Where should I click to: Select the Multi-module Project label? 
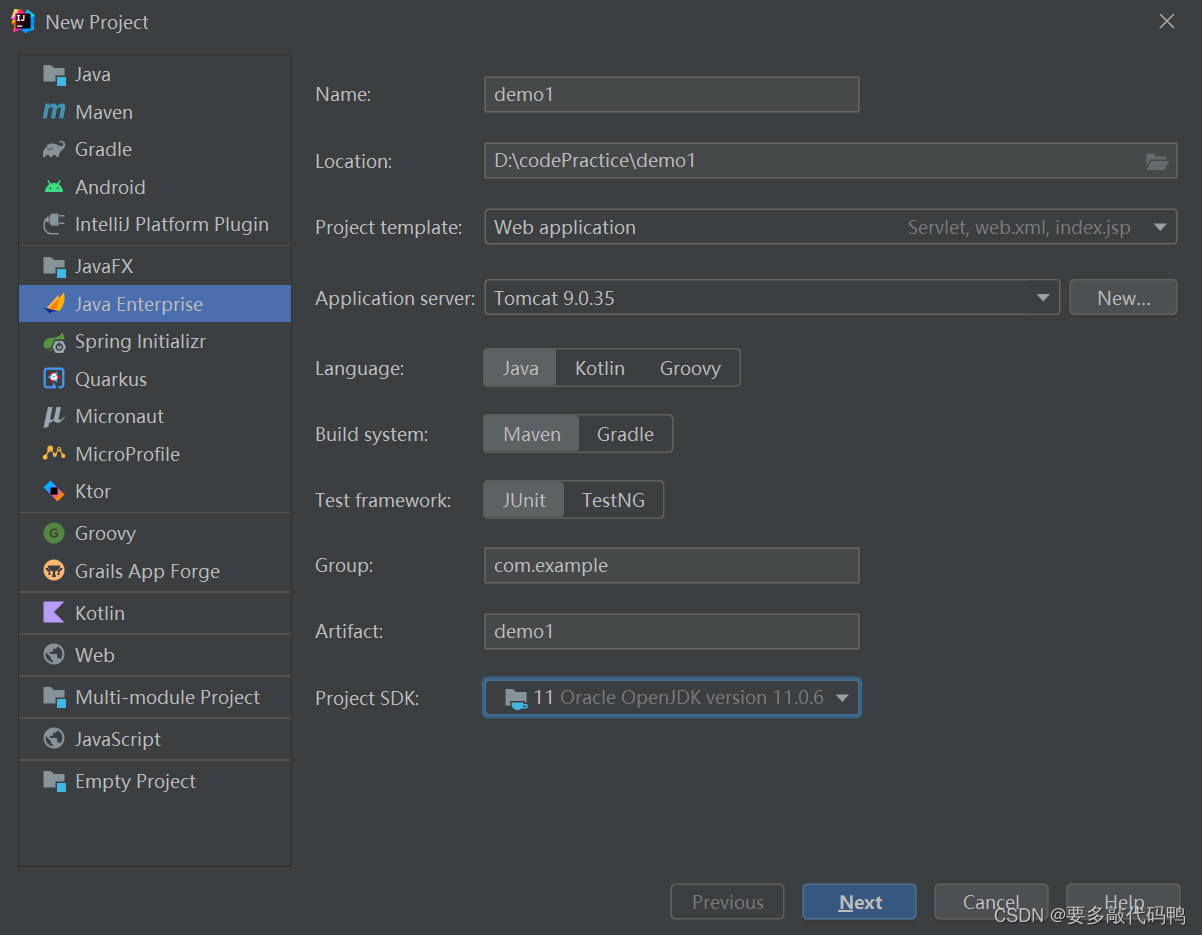(168, 697)
